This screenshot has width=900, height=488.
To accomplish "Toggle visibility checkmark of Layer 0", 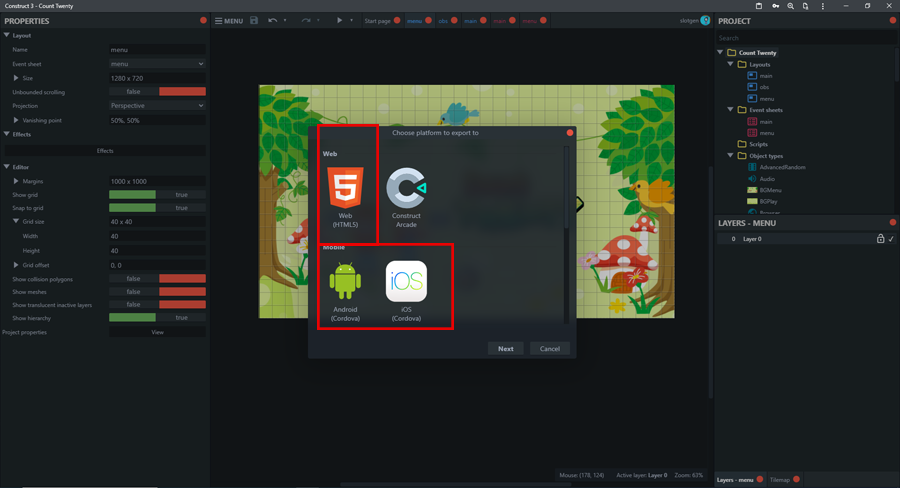I will click(x=891, y=239).
